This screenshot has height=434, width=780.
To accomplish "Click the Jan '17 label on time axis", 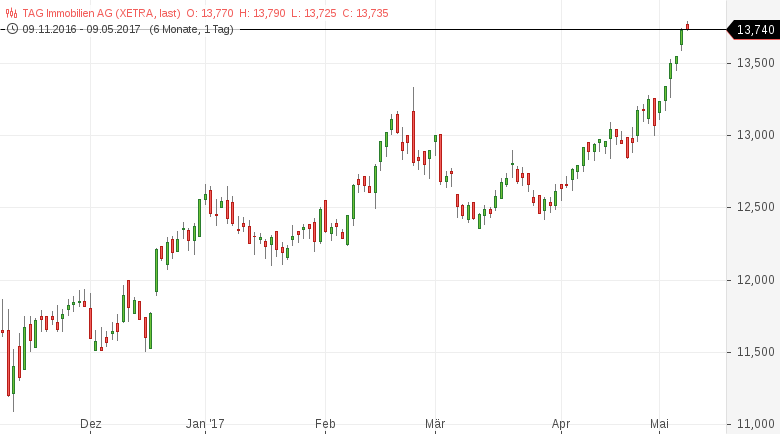I will [x=205, y=424].
